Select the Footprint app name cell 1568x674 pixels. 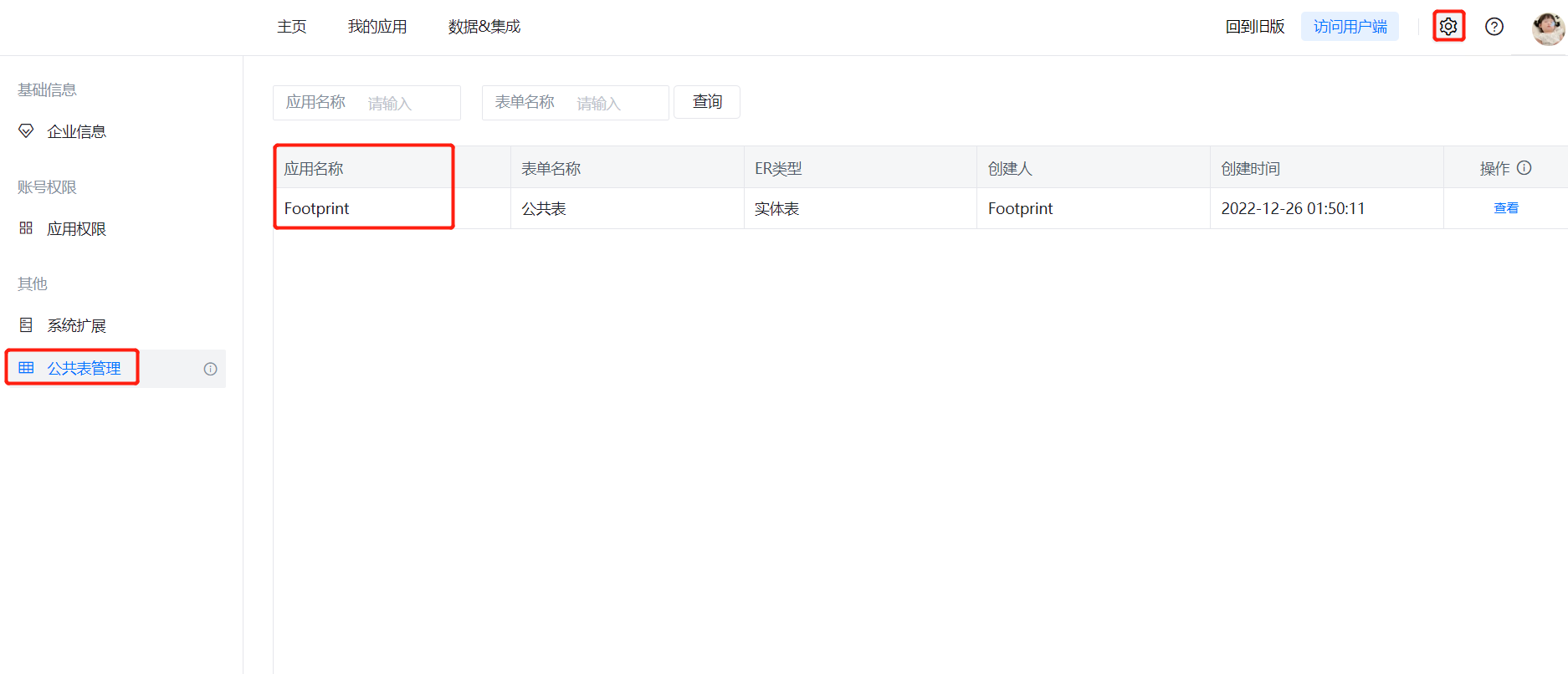(317, 208)
